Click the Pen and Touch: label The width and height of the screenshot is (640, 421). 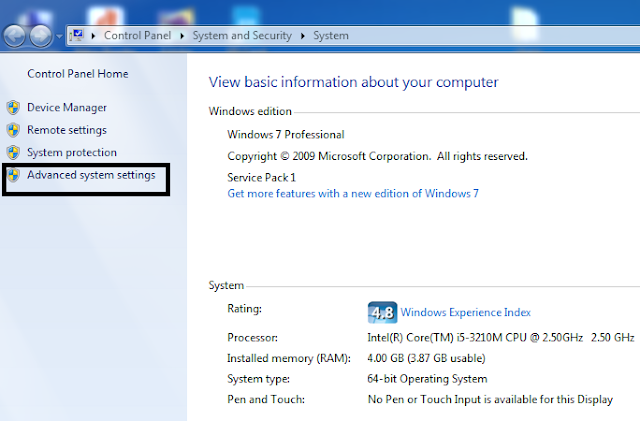coord(266,399)
